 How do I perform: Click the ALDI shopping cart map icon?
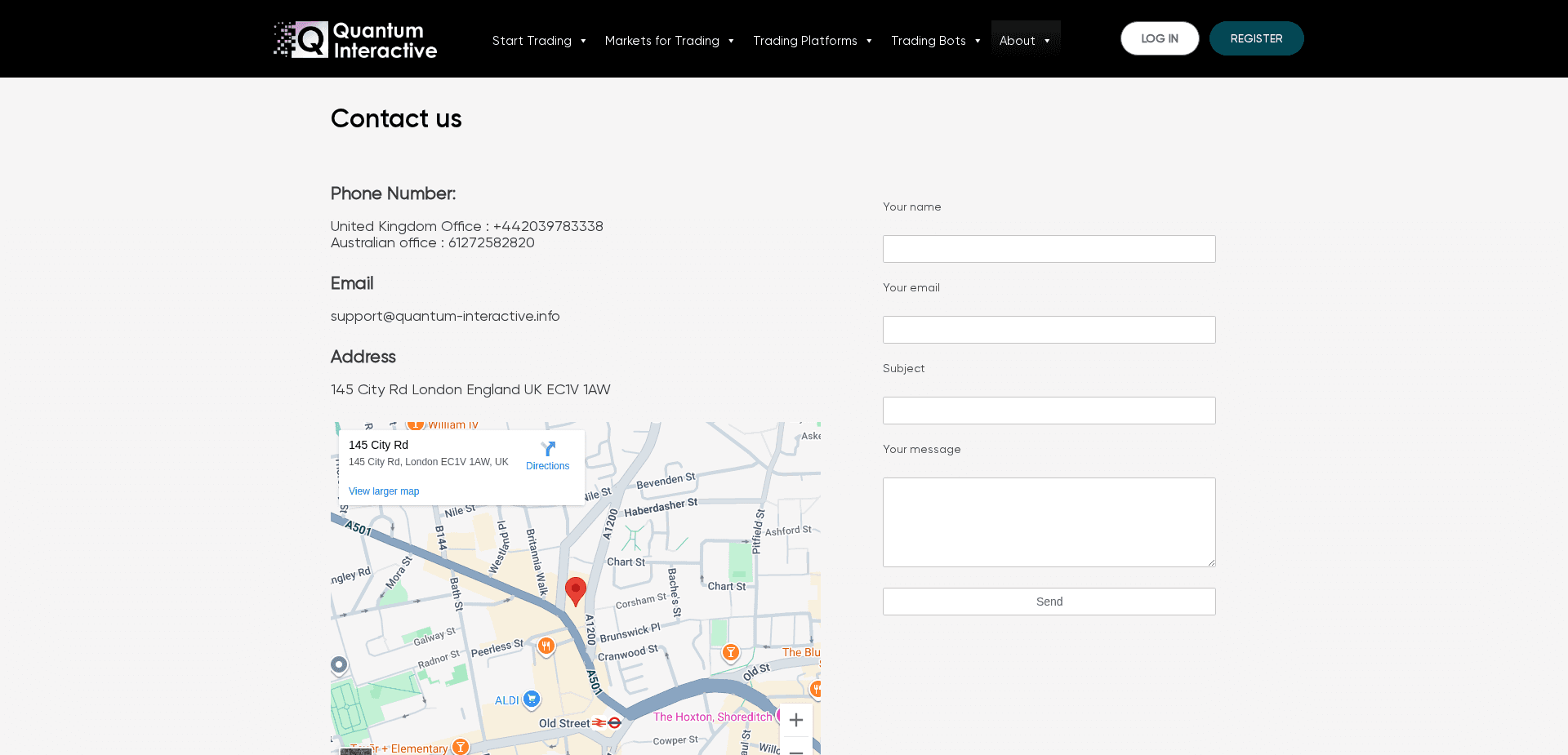532,699
